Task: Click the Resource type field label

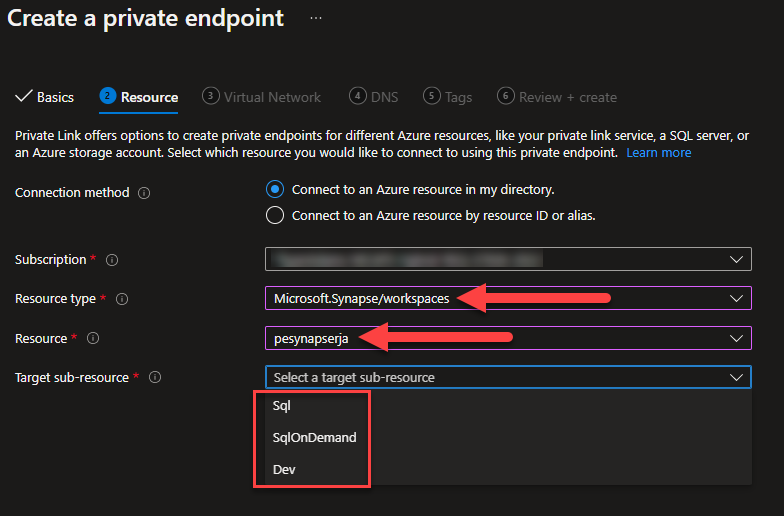Action: 55,298
